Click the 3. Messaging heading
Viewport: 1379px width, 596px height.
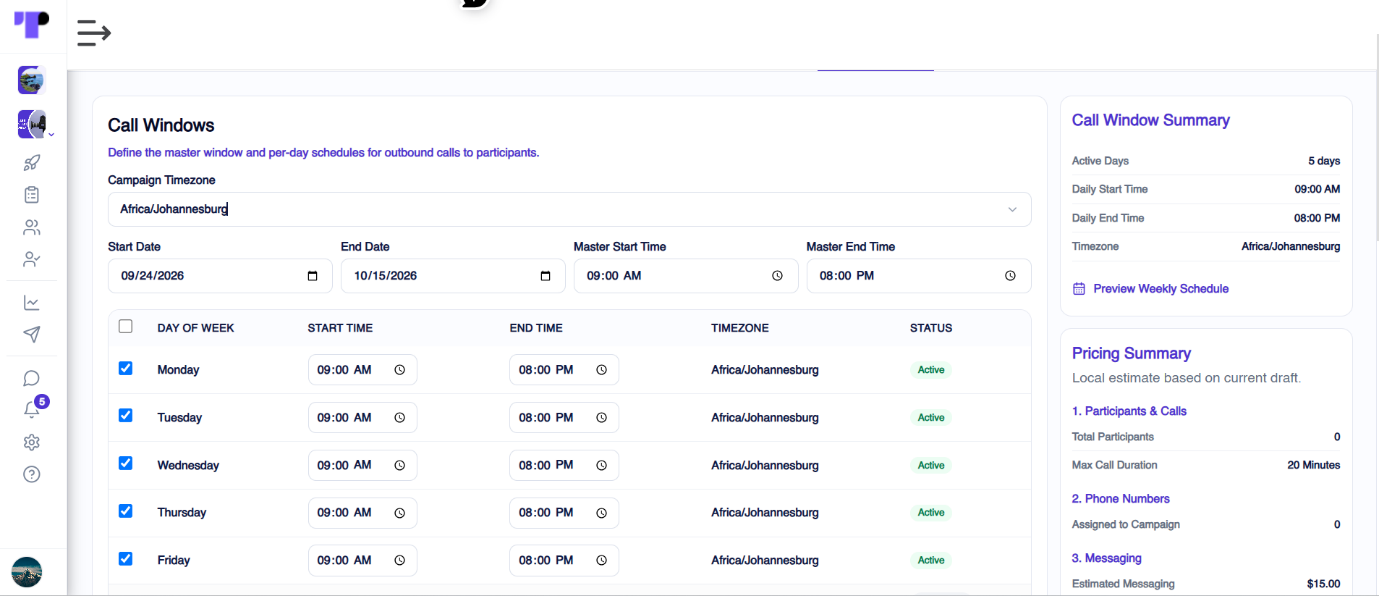coord(1107,558)
